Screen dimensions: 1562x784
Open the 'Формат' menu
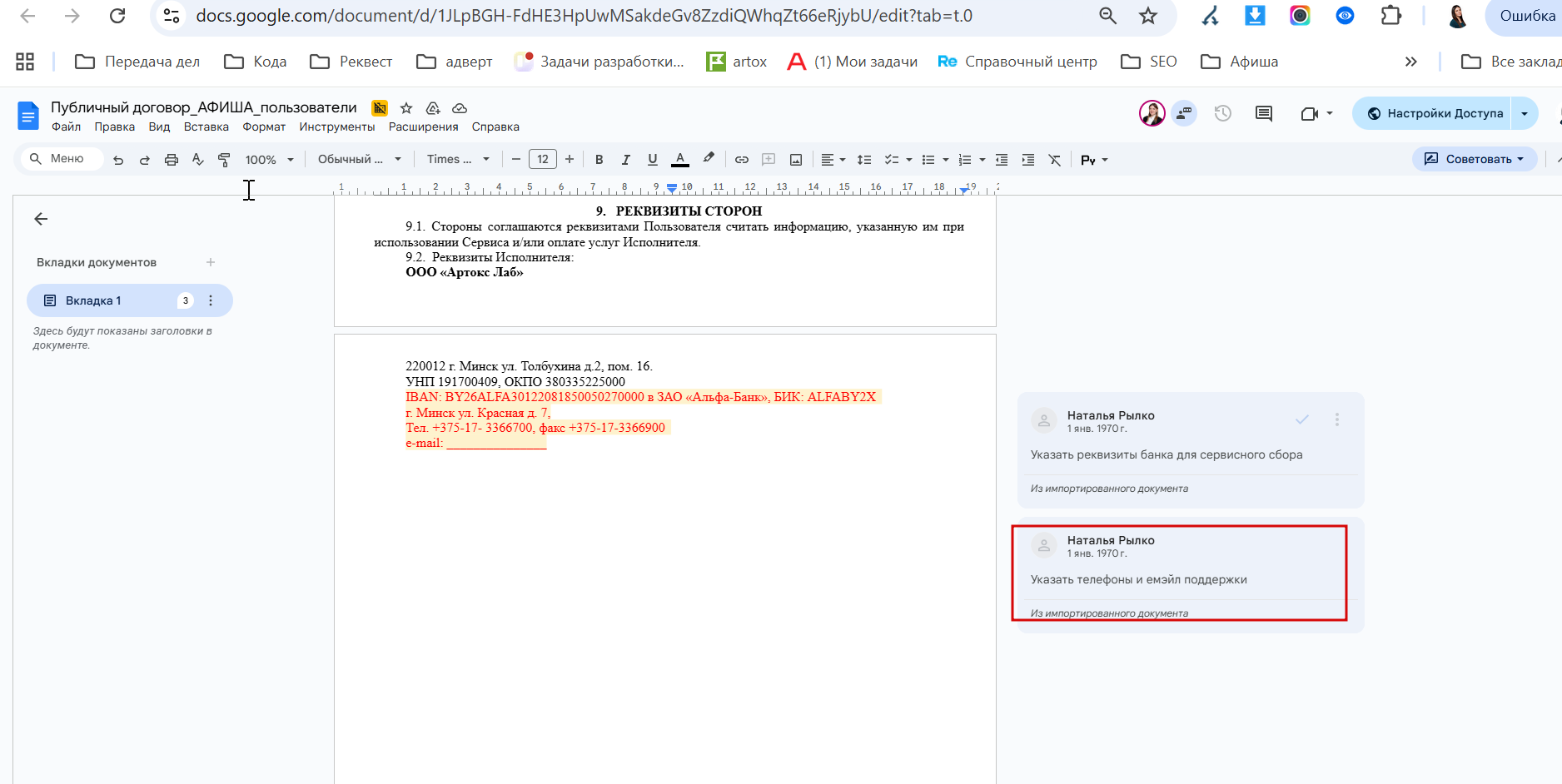264,127
